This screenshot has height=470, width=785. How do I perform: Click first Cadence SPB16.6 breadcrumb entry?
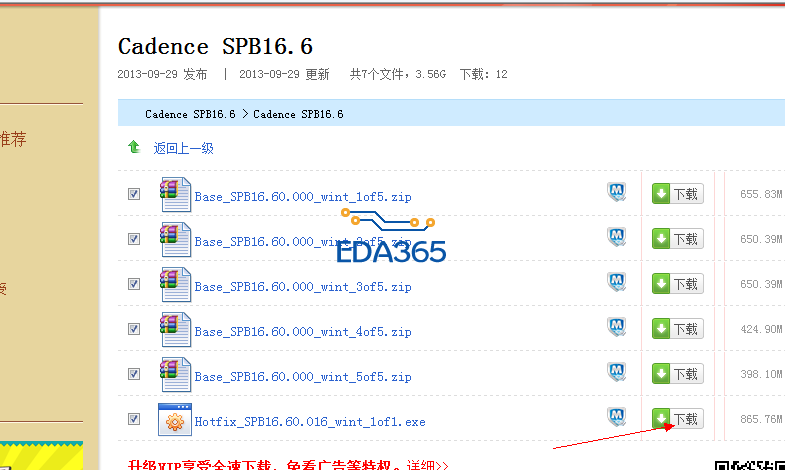pos(190,114)
